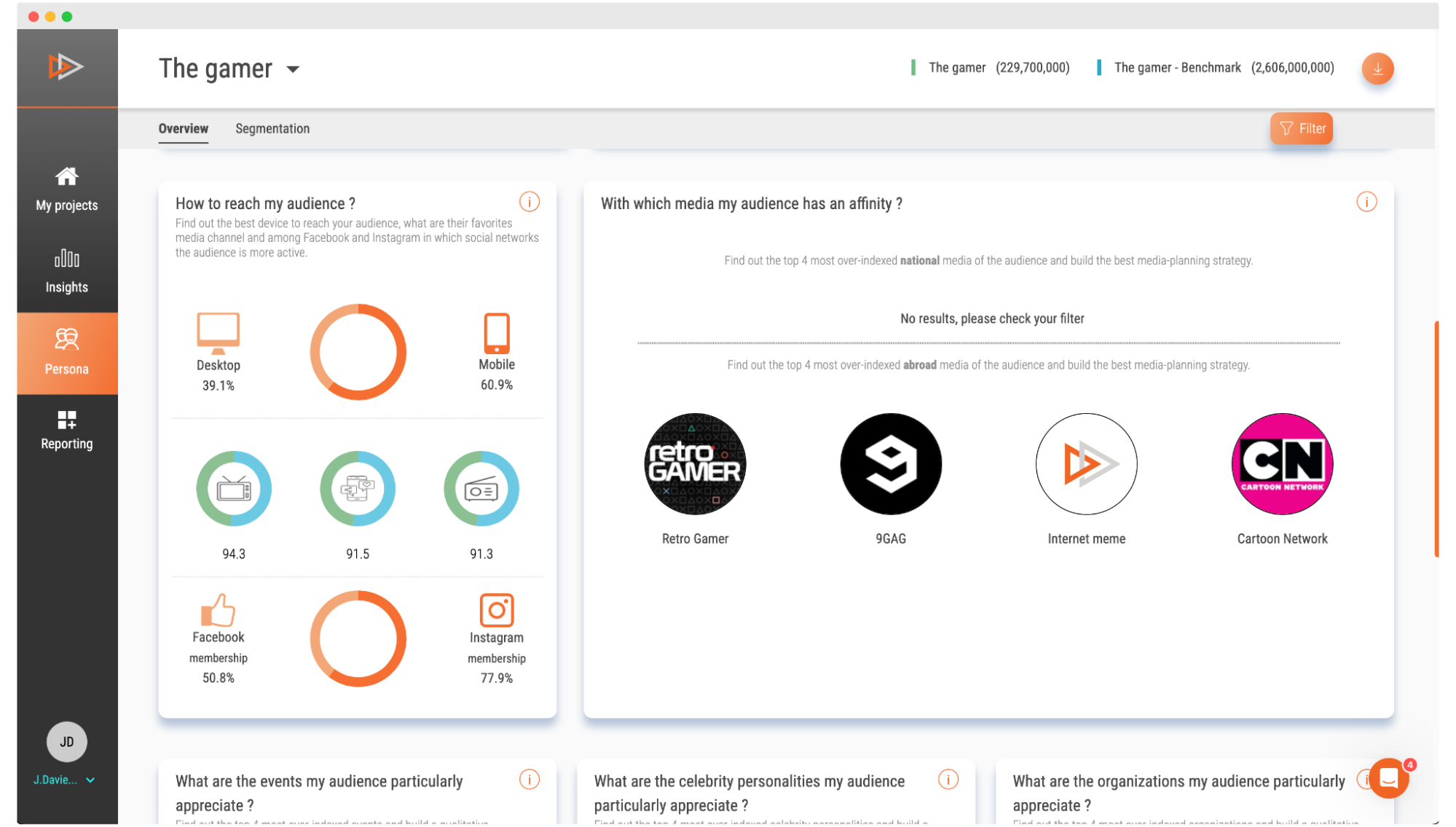This screenshot has width=1456, height=827.
Task: Show info for celebrity personalities card
Action: (x=948, y=780)
